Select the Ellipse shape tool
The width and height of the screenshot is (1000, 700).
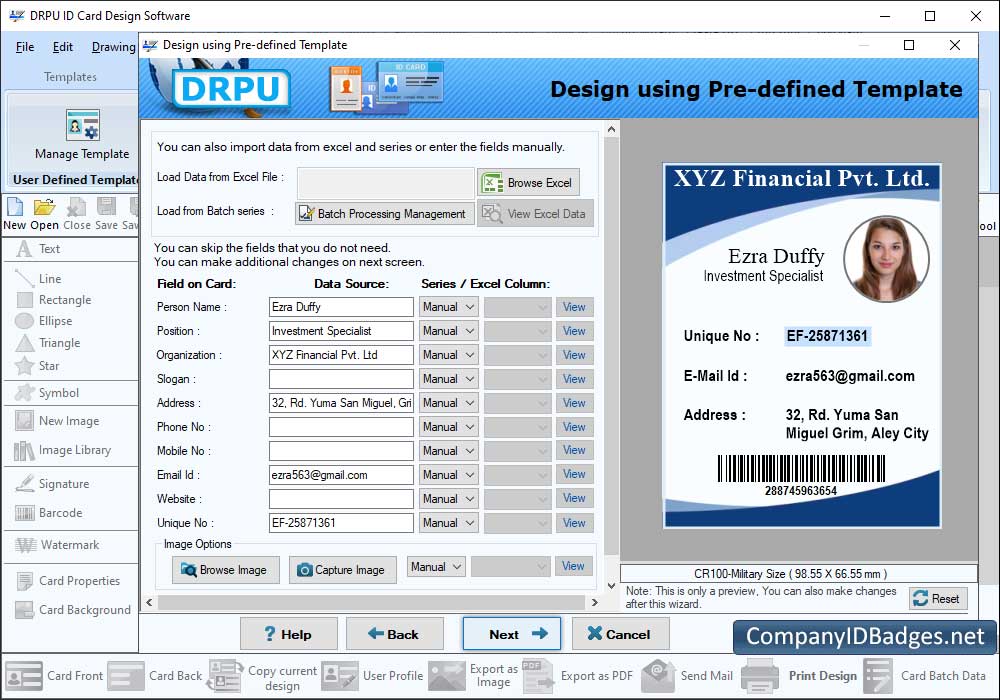point(44,321)
